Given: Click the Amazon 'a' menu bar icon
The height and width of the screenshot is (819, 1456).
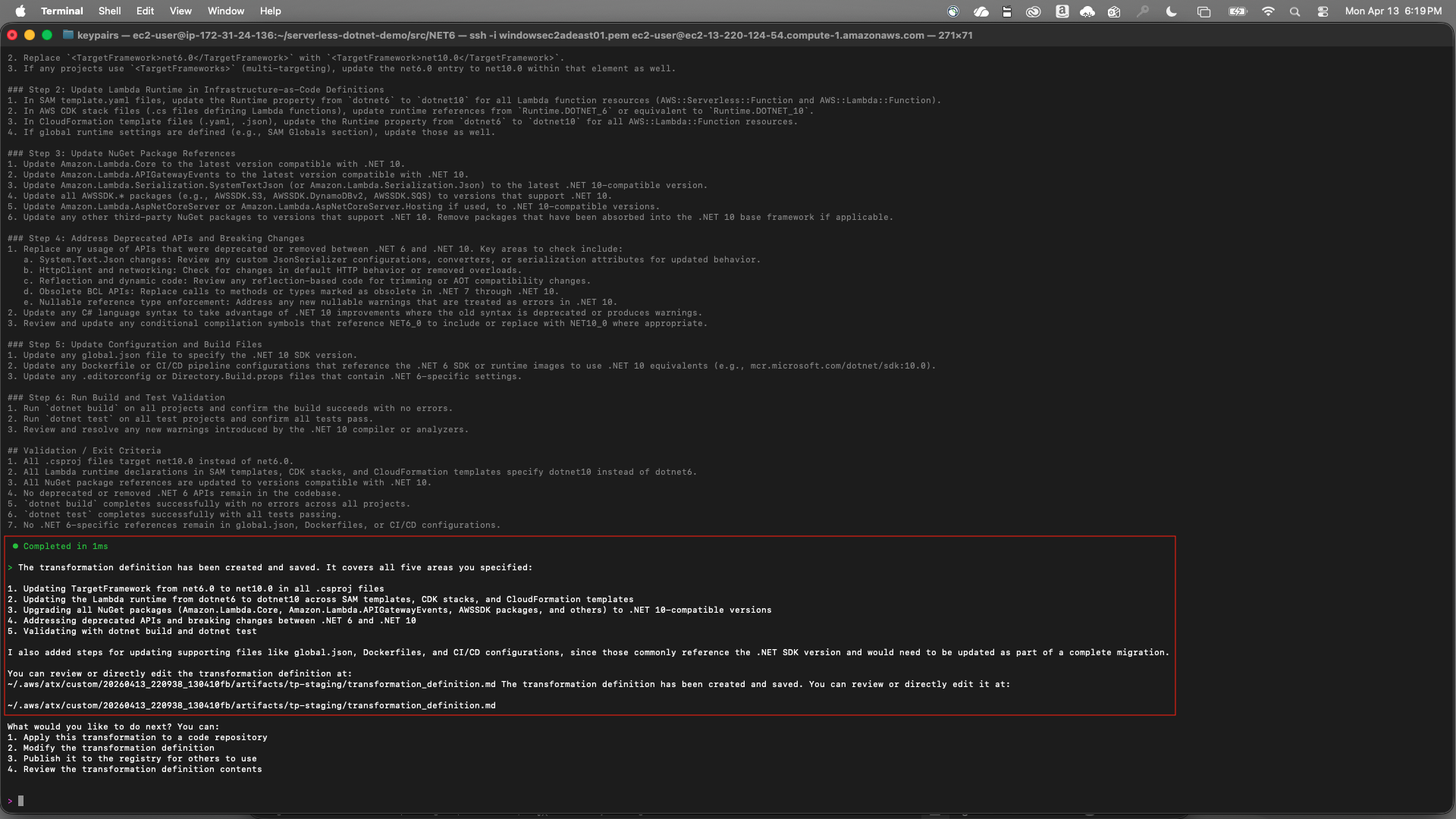Looking at the screenshot, I should click(x=1062, y=11).
